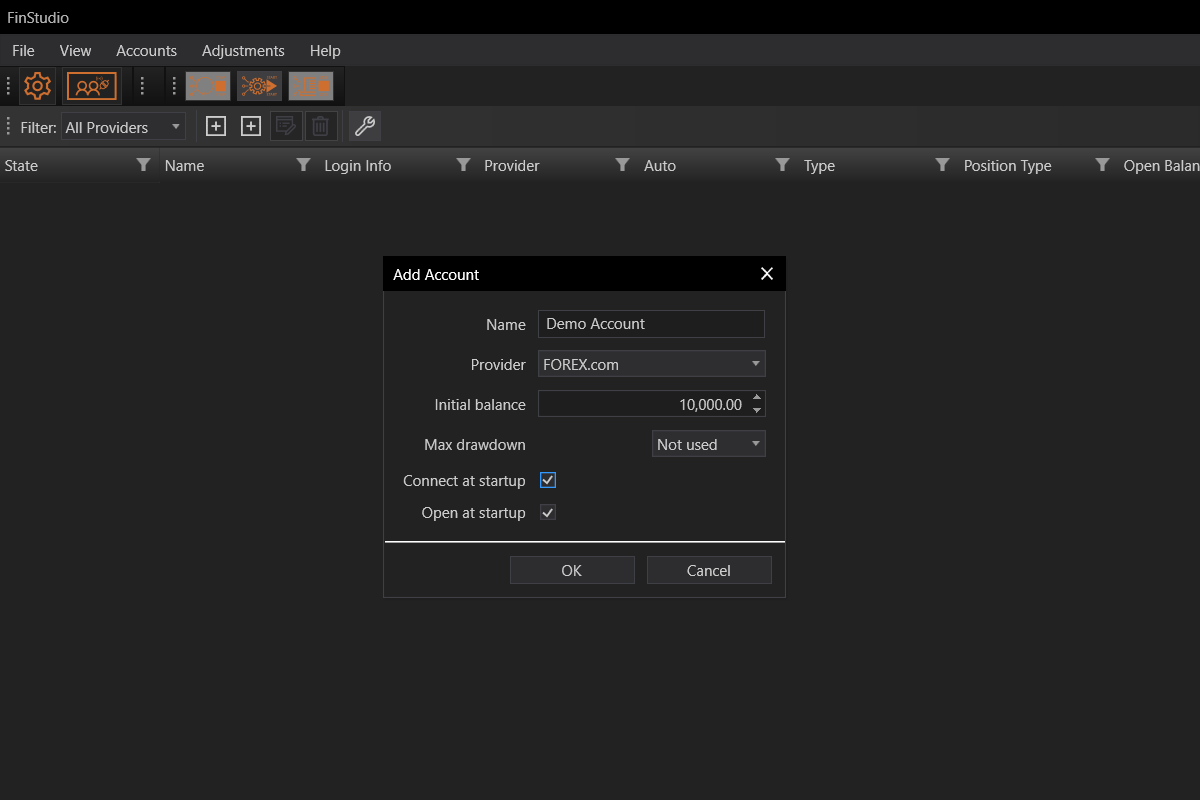Click the wrench tool icon
The width and height of the screenshot is (1200, 800).
click(365, 127)
